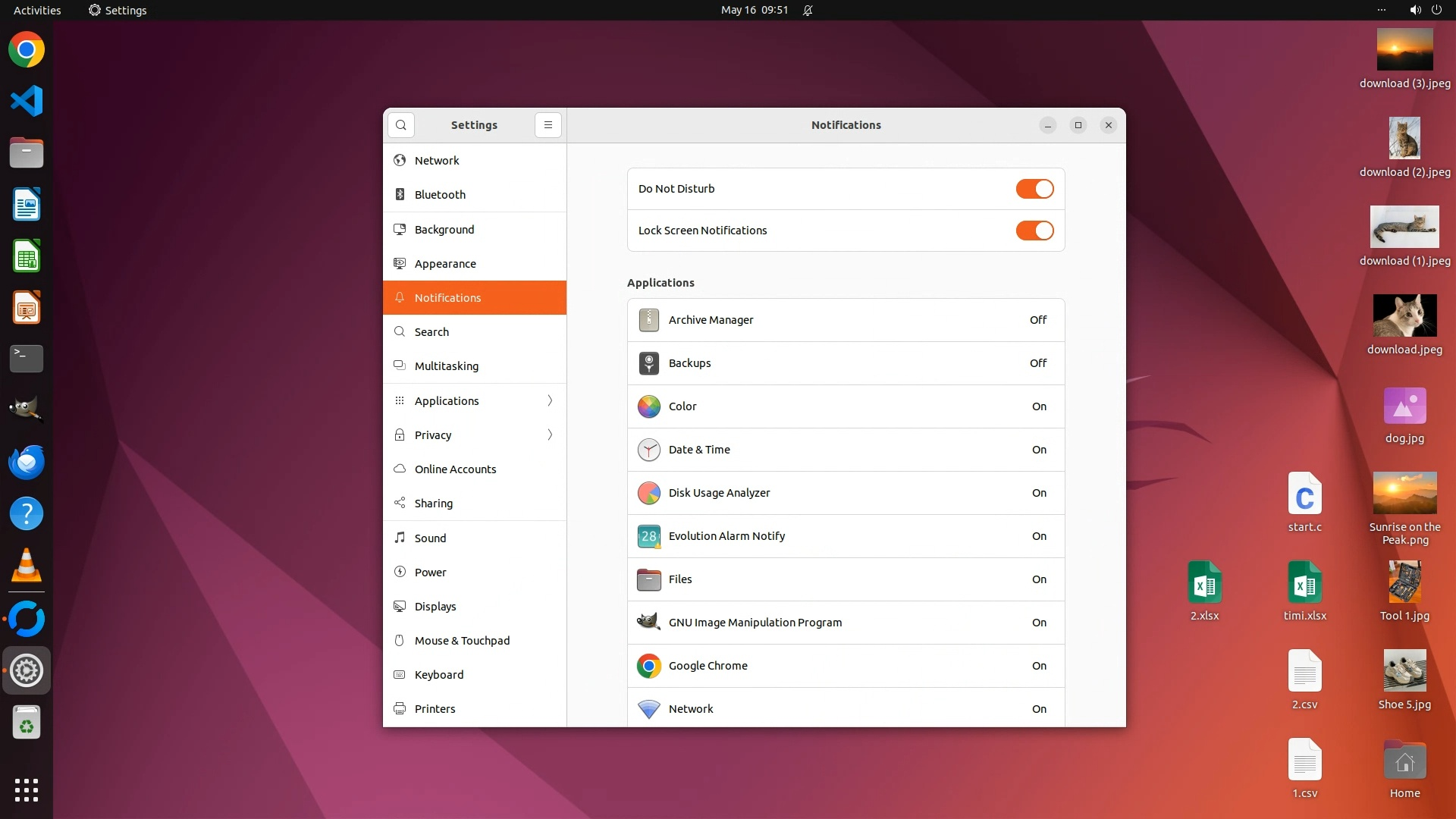This screenshot has width=1456, height=819.
Task: Expand the Privacy sidebar chevron
Action: 550,435
